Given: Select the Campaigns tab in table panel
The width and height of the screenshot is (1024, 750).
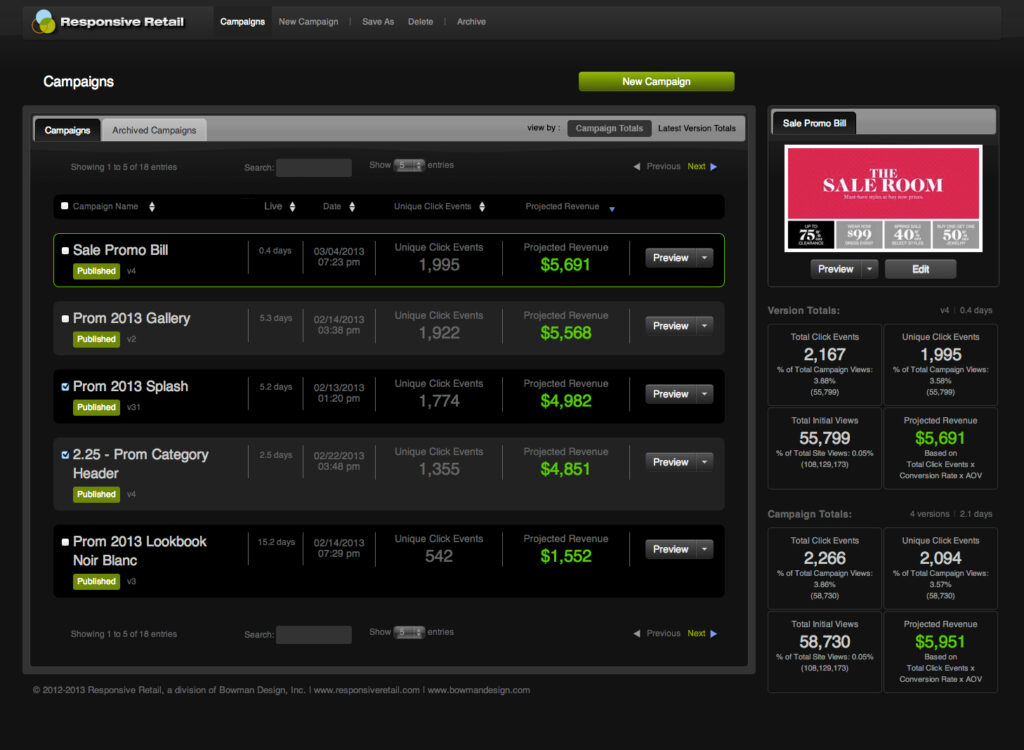Looking at the screenshot, I should [x=67, y=130].
